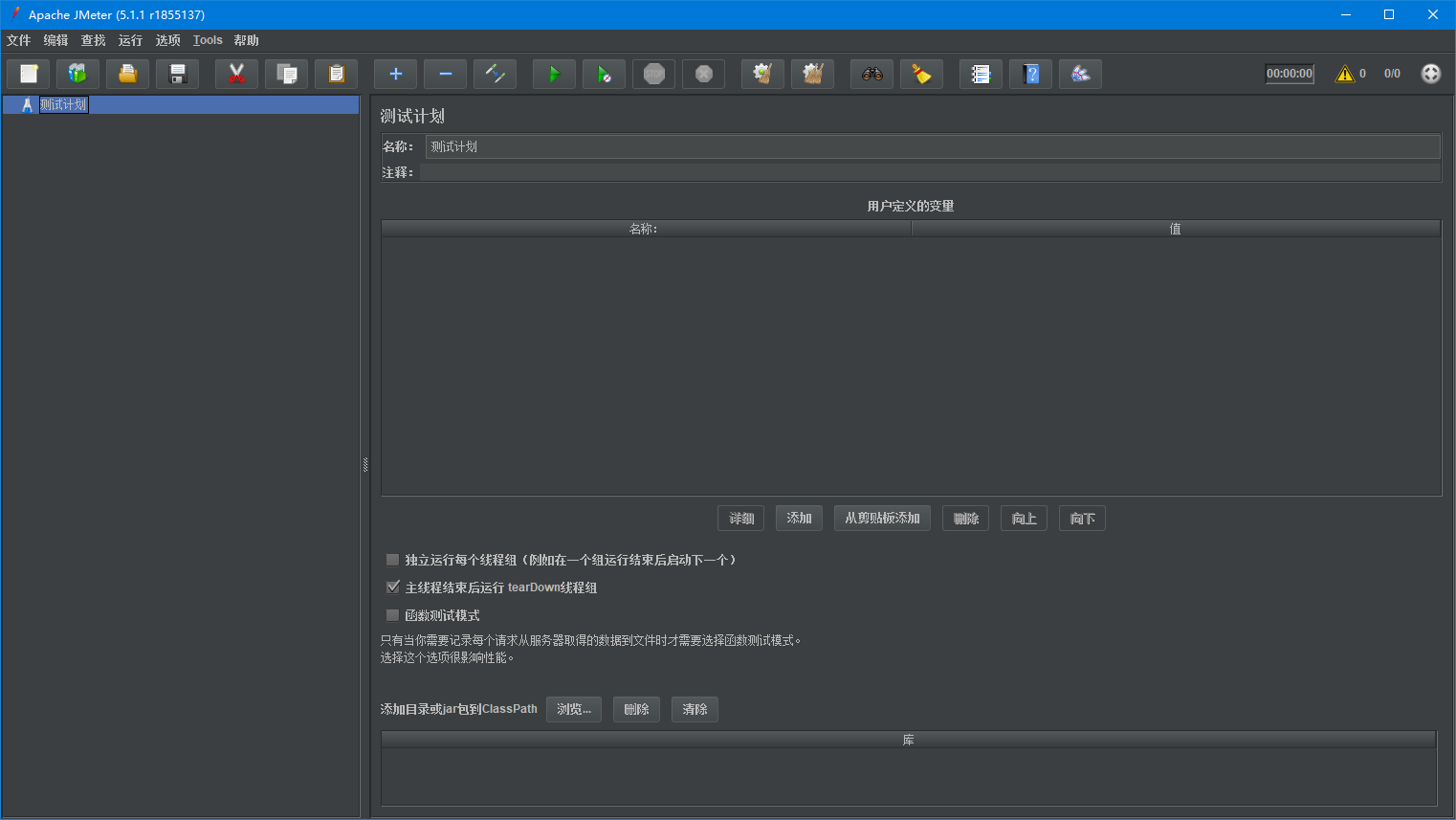Save the test plan with floppy icon
The width and height of the screenshot is (1456, 820).
[177, 74]
